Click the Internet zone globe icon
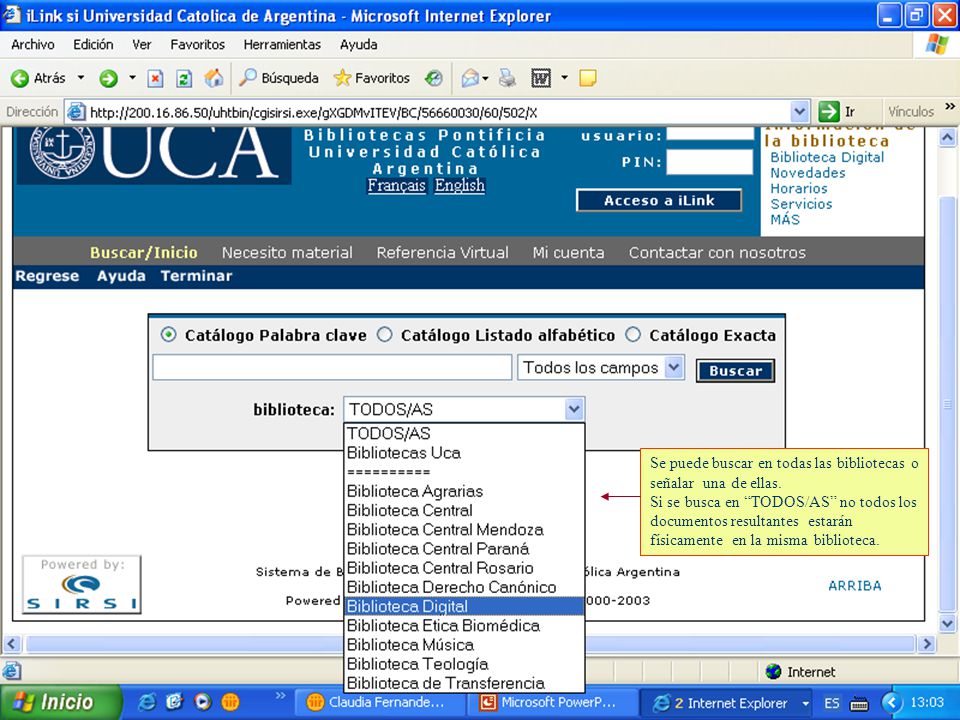This screenshot has width=960, height=720. click(773, 672)
